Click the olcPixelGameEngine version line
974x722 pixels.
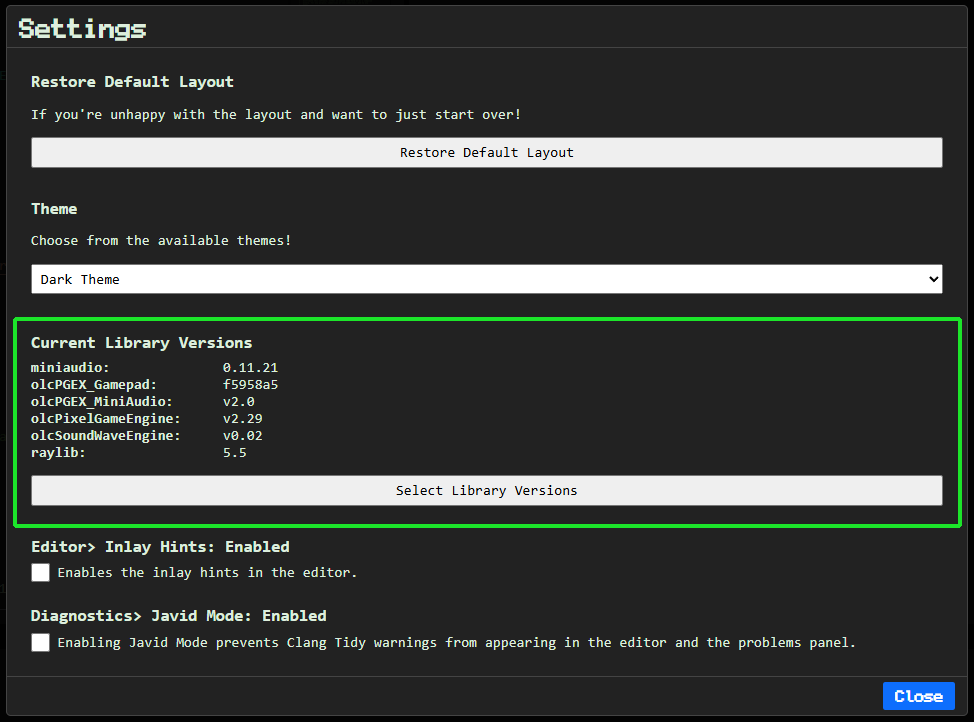click(x=150, y=418)
